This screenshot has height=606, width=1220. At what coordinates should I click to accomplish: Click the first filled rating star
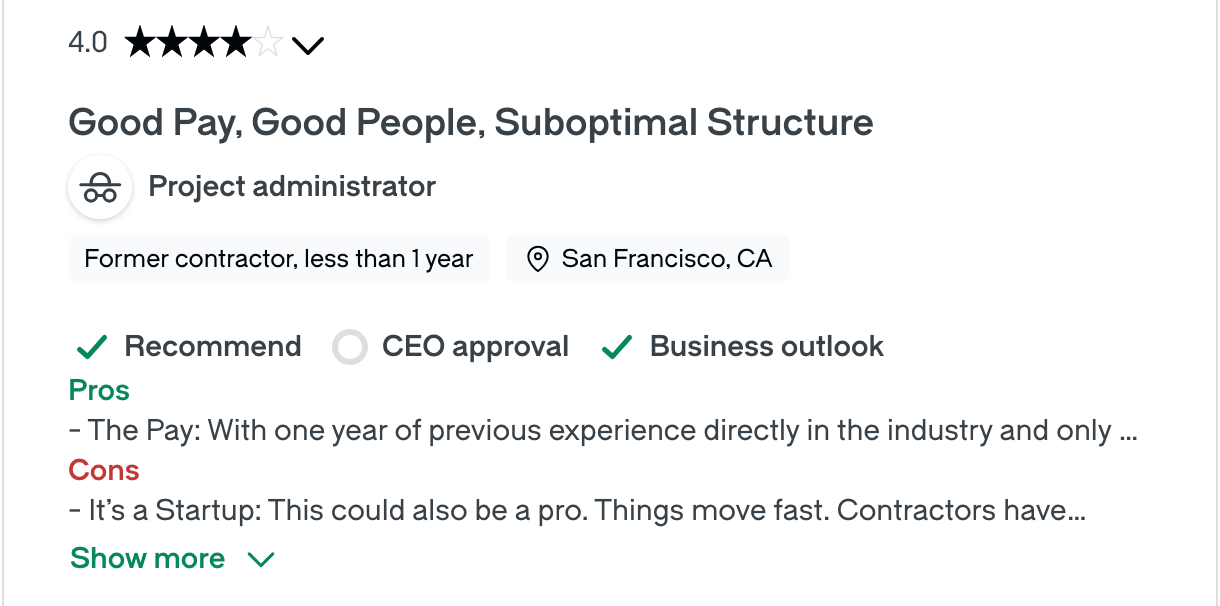pos(140,44)
